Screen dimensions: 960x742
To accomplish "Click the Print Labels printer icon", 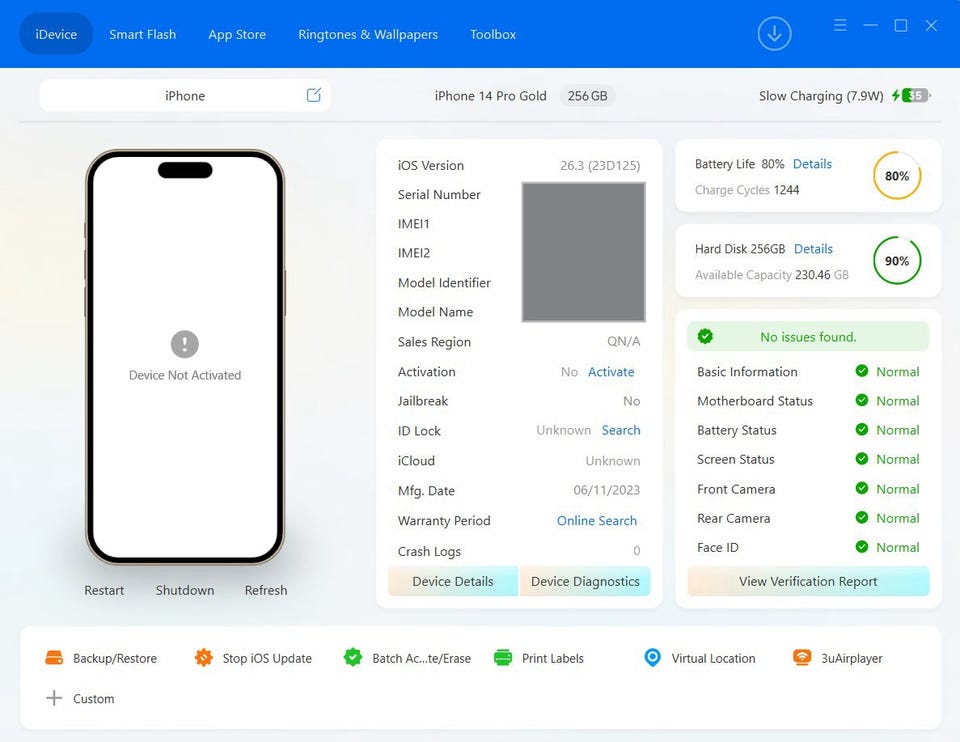I will click(x=503, y=658).
